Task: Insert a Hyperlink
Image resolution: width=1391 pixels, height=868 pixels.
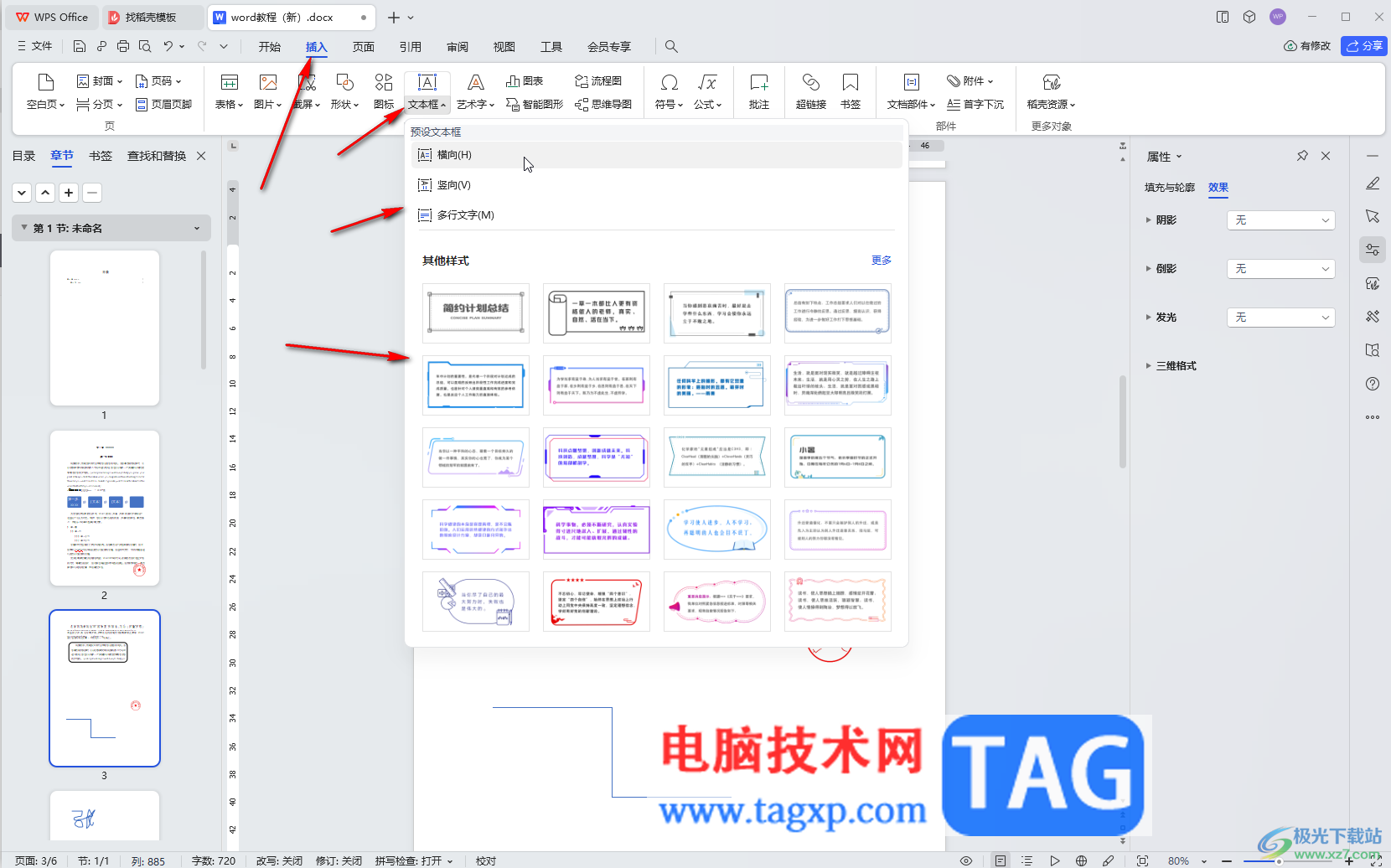Action: (x=810, y=92)
